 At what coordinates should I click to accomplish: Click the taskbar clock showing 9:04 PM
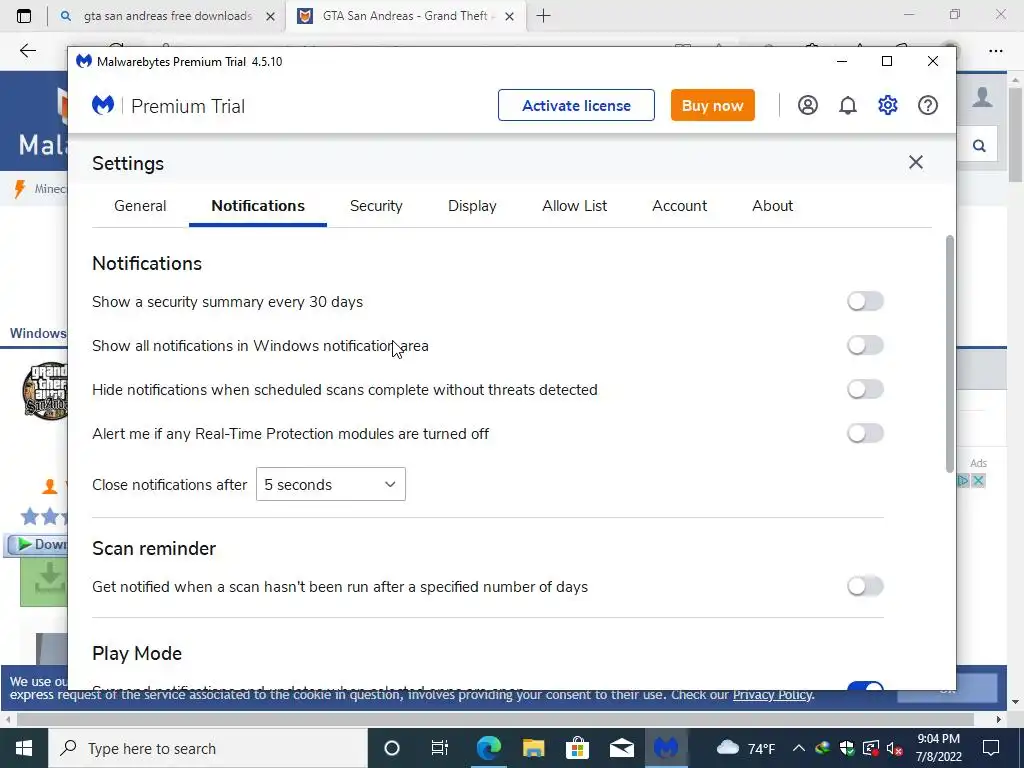938,748
